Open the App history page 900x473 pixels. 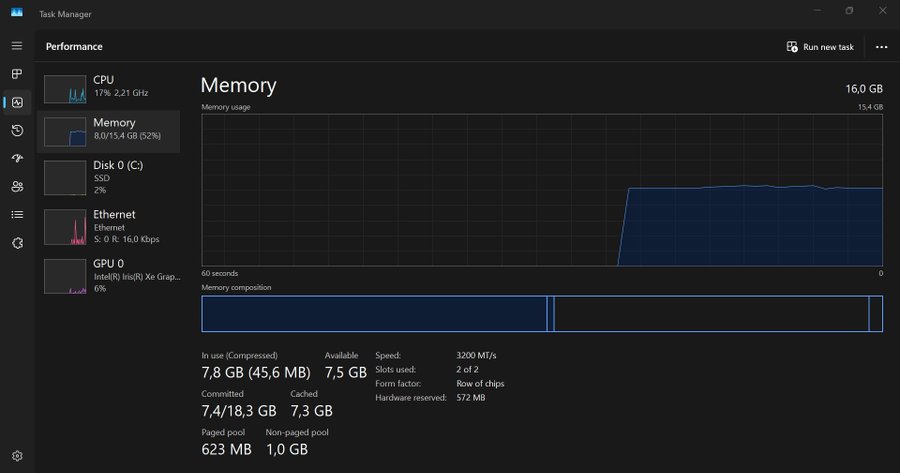tap(17, 130)
